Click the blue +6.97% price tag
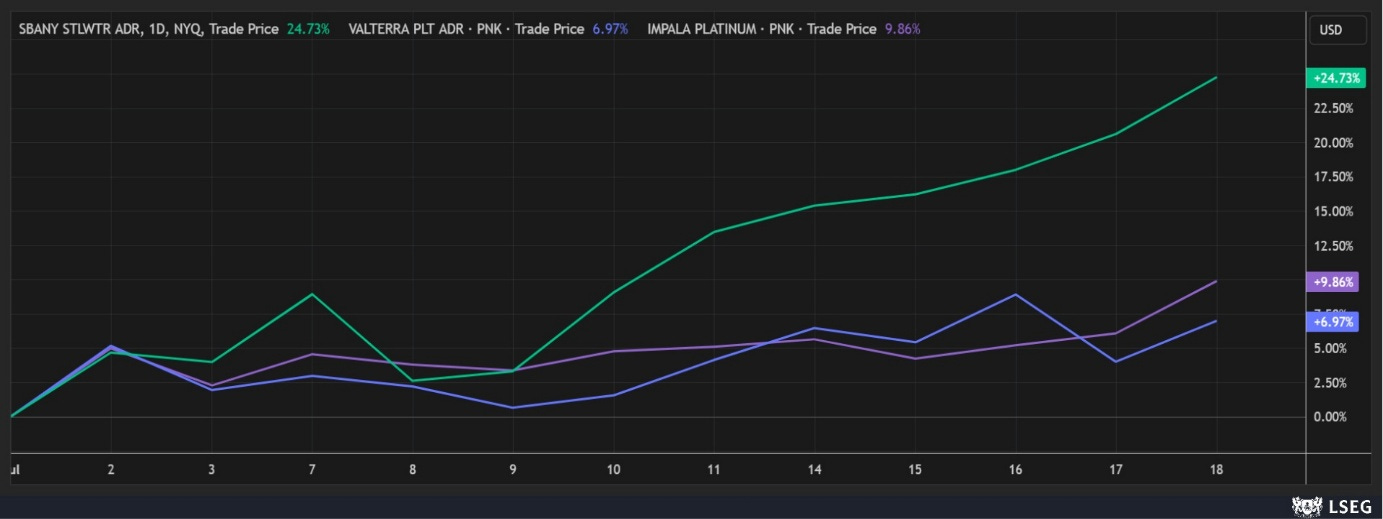 coord(1333,321)
